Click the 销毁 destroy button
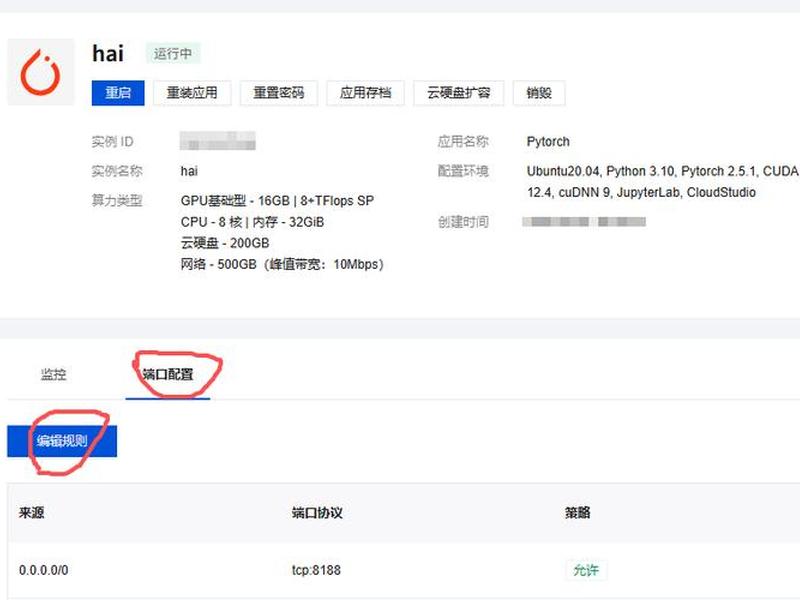Image resolution: width=800 pixels, height=600 pixels. tap(539, 93)
